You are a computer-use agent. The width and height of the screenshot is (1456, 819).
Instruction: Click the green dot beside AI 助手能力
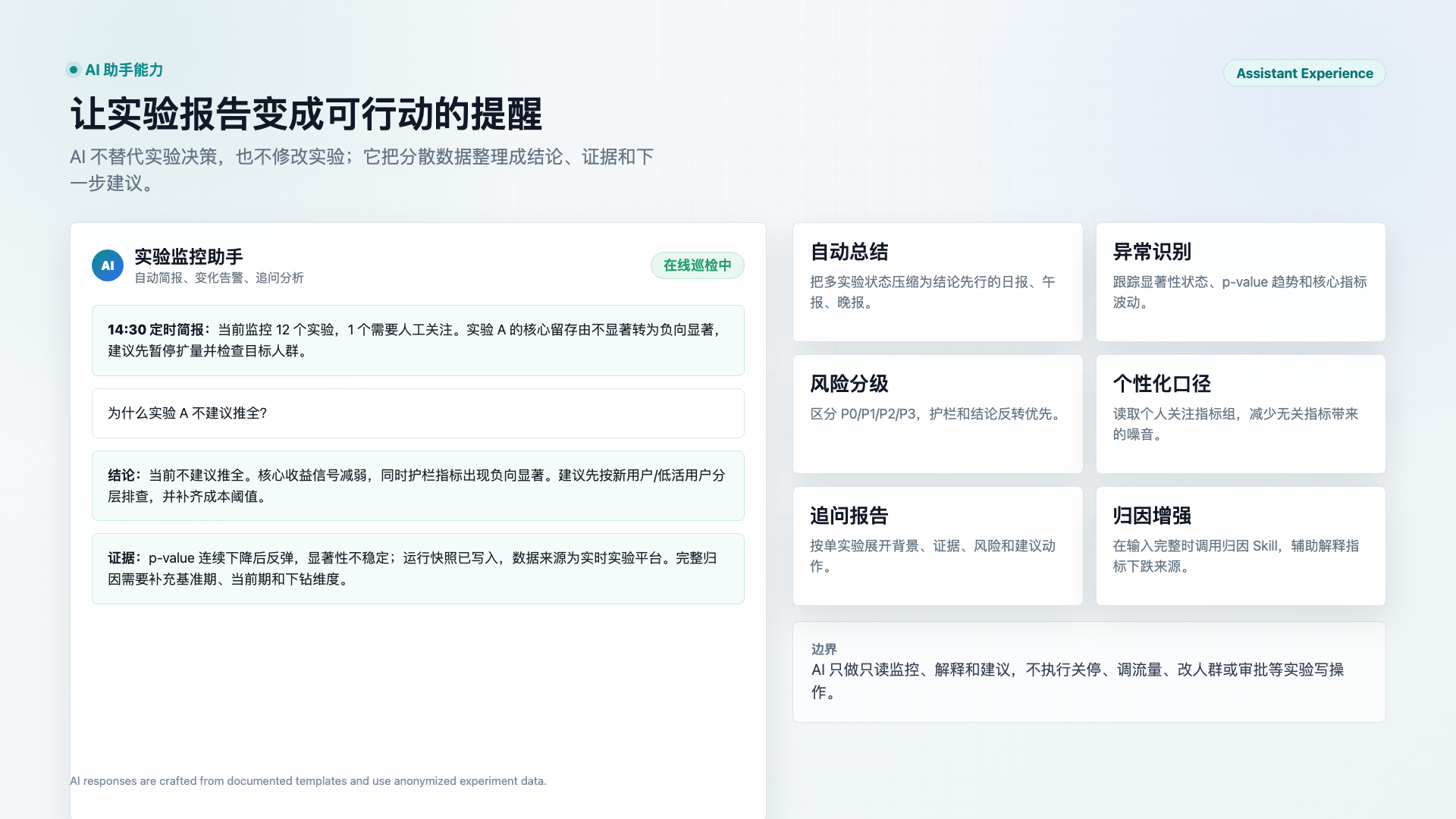click(x=74, y=70)
